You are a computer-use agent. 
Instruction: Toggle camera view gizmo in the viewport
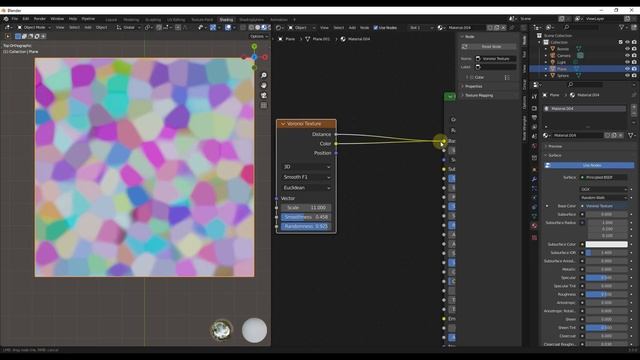click(x=264, y=95)
